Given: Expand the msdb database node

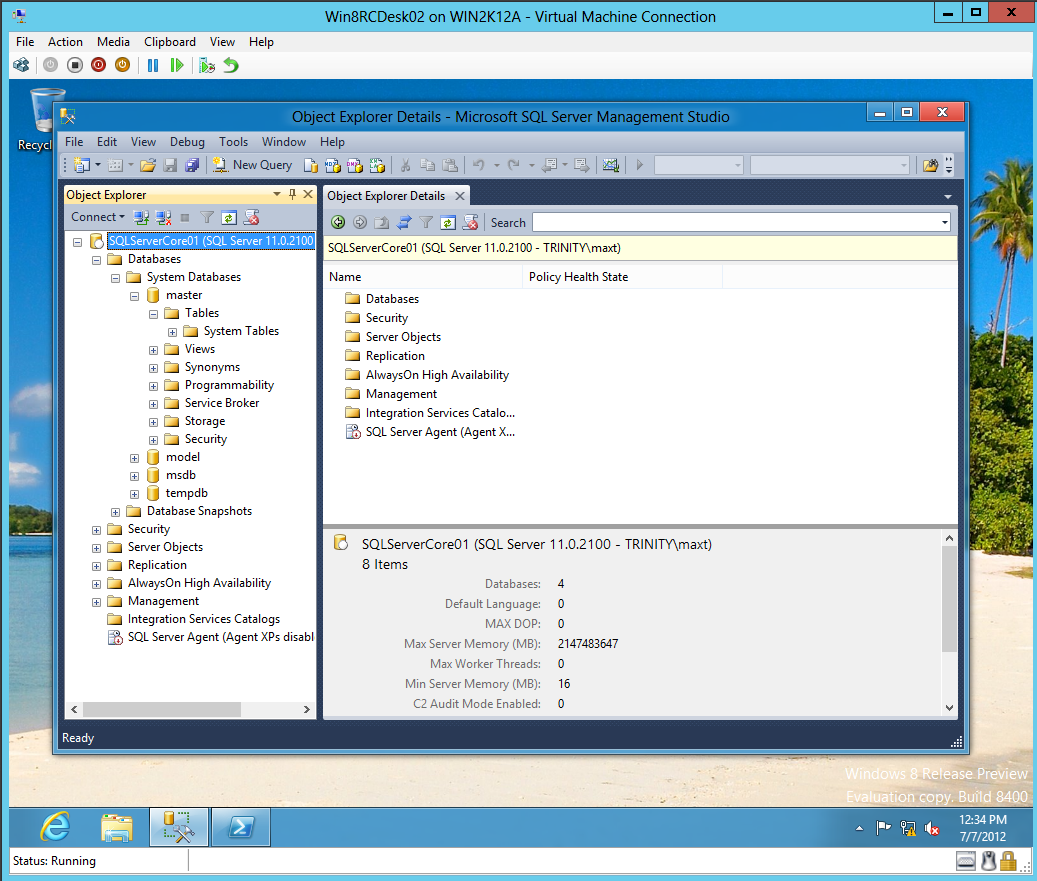Looking at the screenshot, I should pos(134,476).
